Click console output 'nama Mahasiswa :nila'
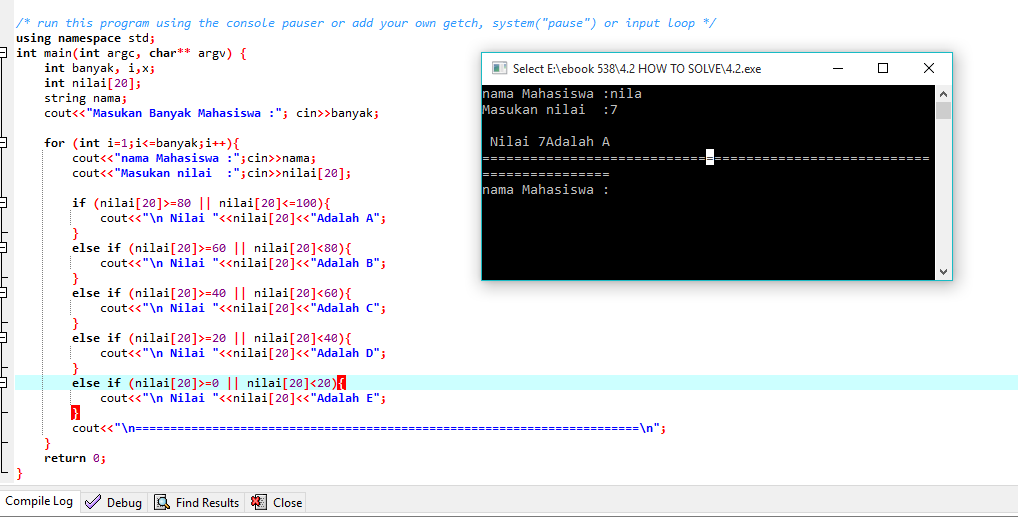The image size is (1018, 518). (562, 93)
